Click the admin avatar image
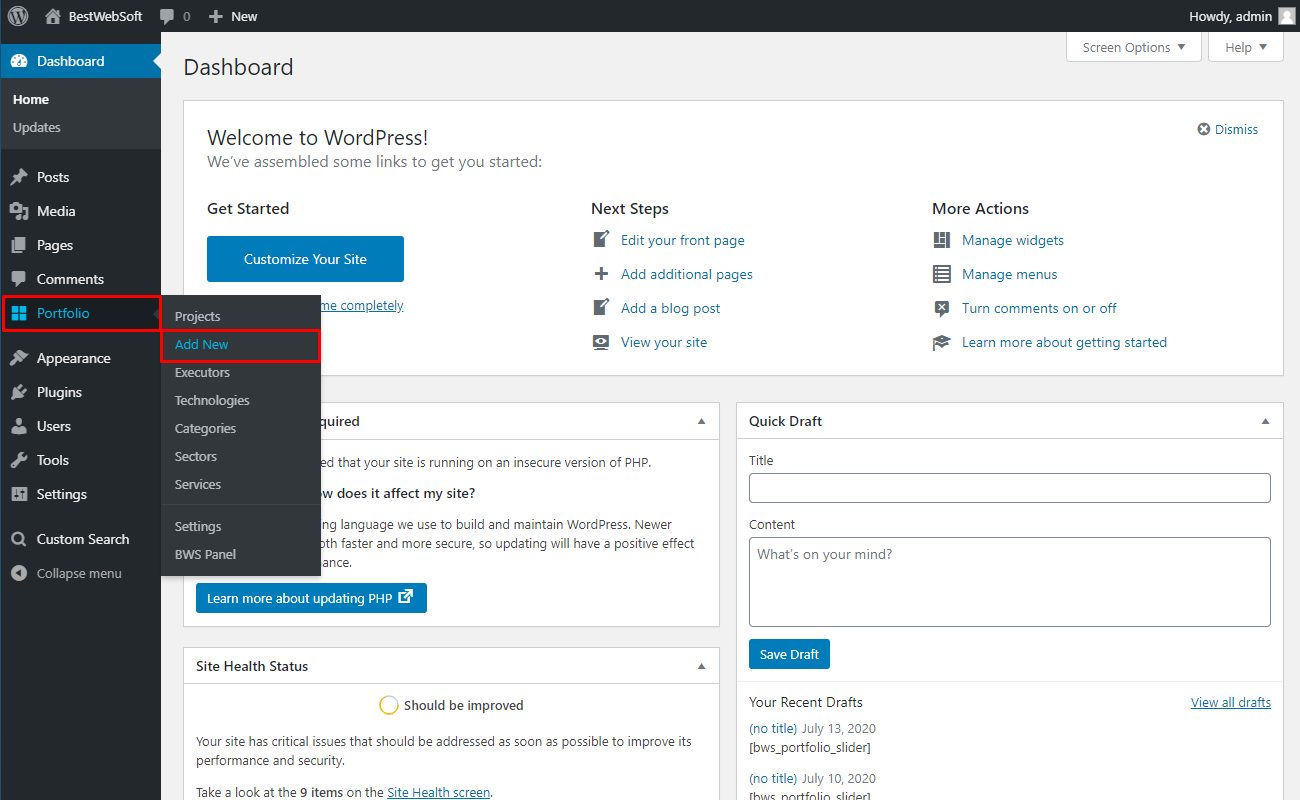Image resolution: width=1300 pixels, height=800 pixels. point(1286,16)
